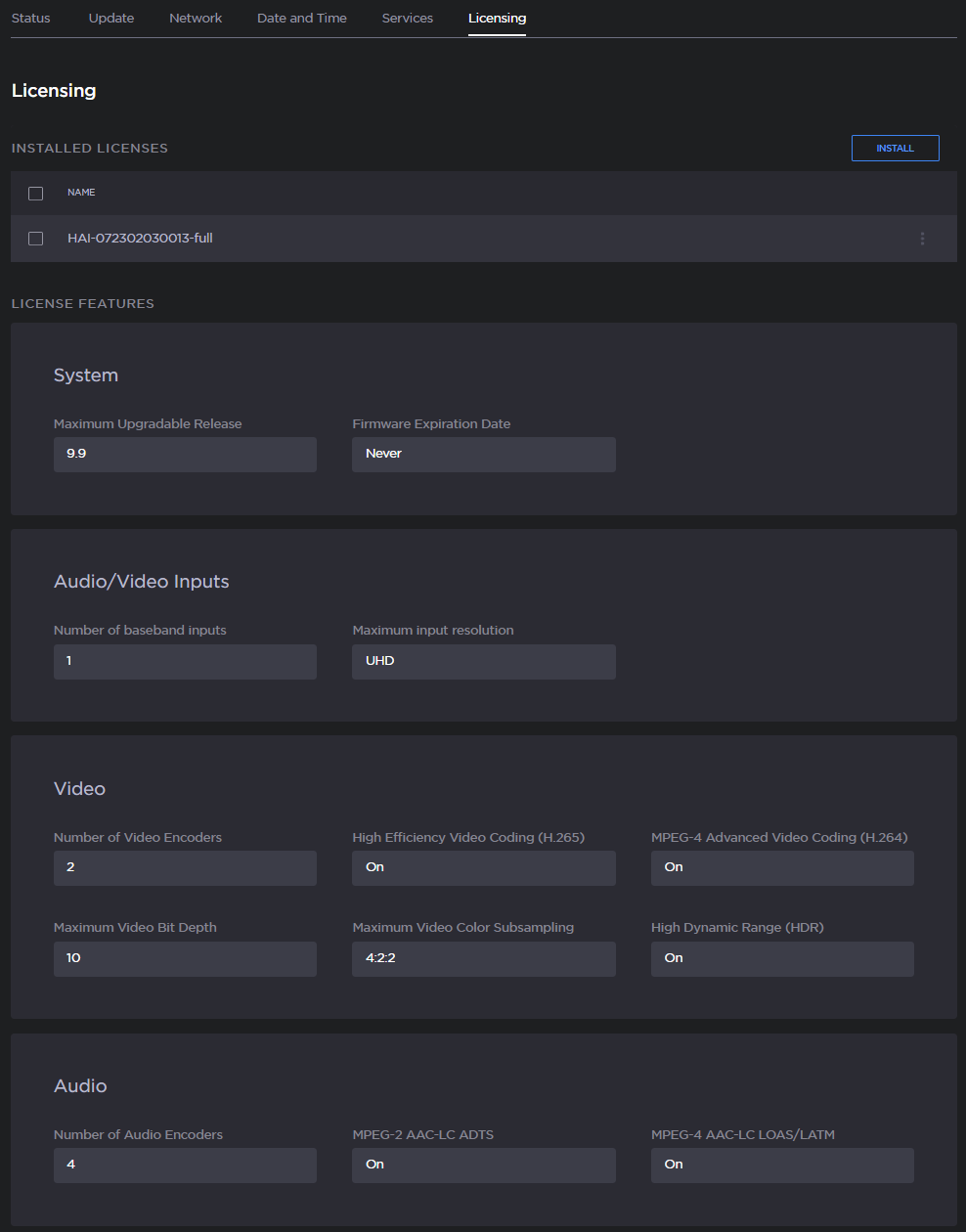Select the Firmware Expiration Date field showing Never
The image size is (966, 1232).
(483, 454)
